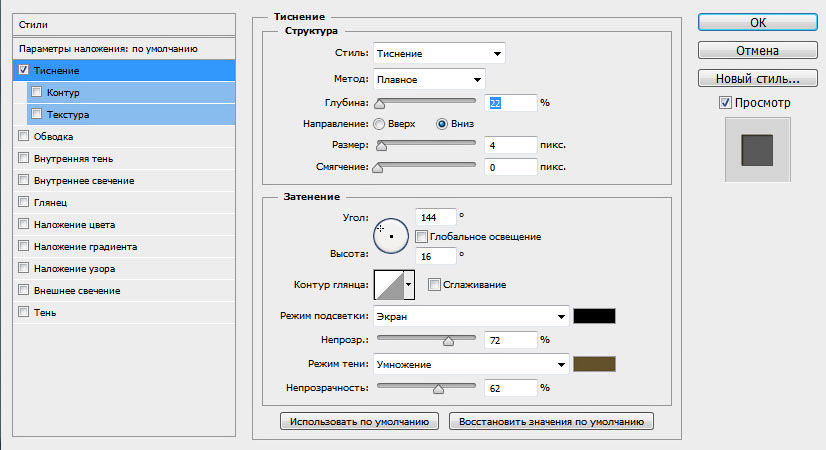Enable the Контур checkbox
The height and width of the screenshot is (450, 826).
click(x=36, y=92)
